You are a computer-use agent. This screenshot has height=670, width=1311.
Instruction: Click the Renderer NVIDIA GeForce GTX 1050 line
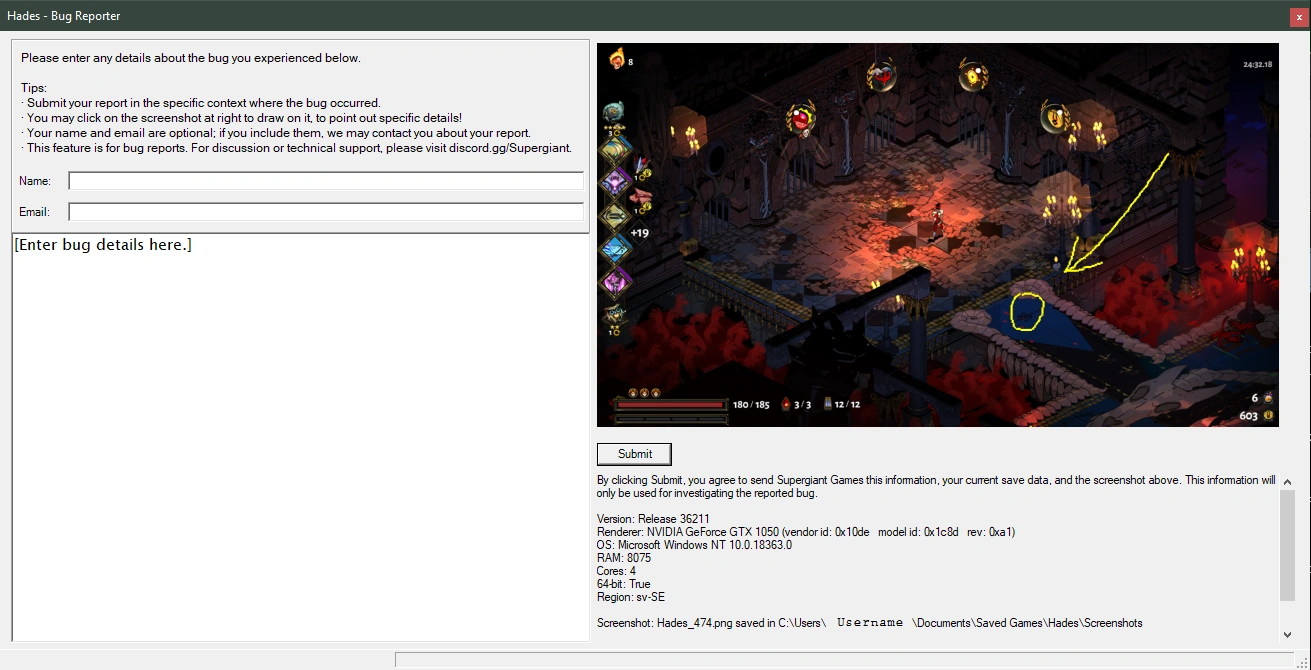point(806,532)
